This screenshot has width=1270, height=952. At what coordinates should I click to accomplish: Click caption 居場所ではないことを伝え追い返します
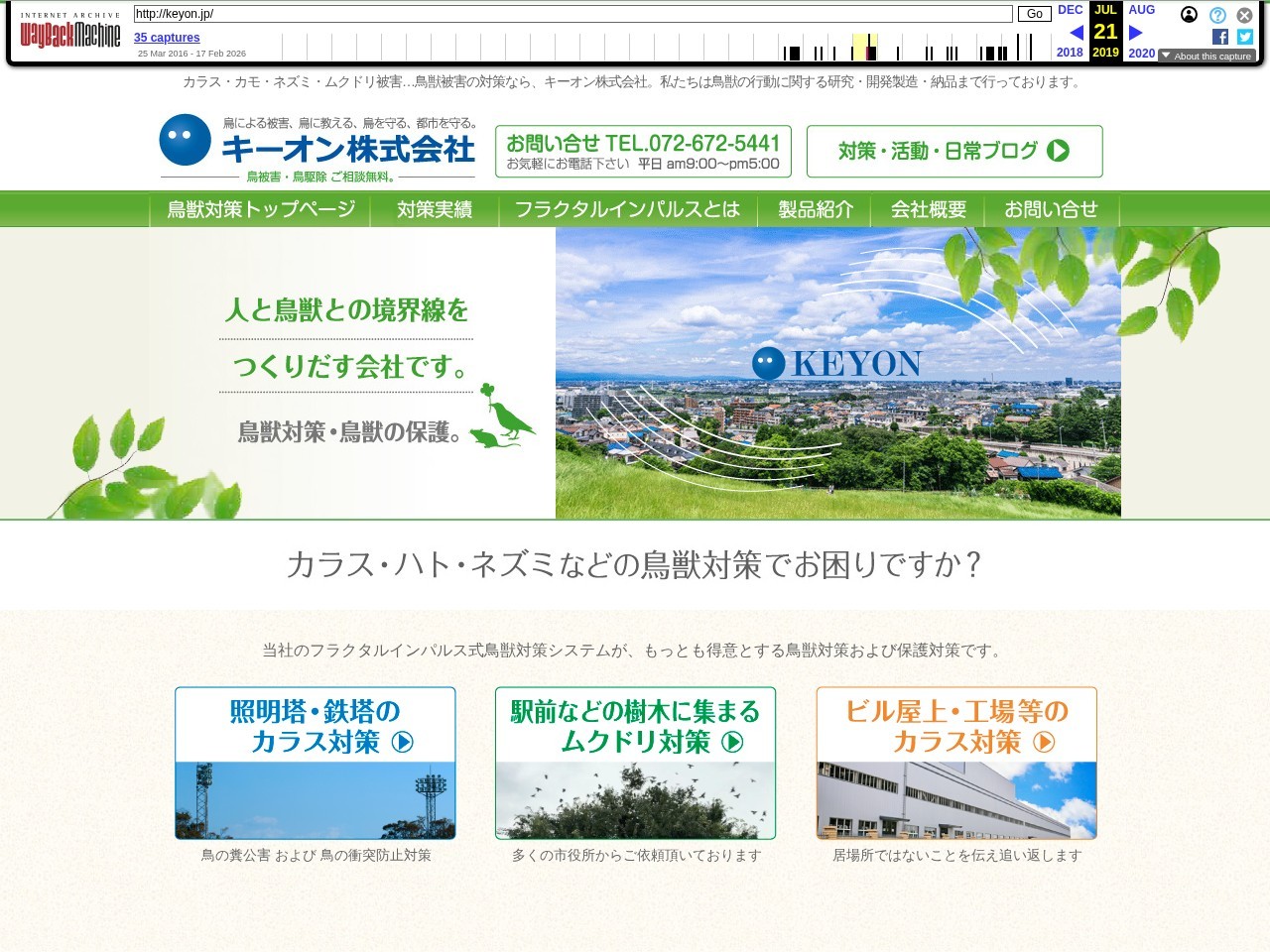point(956,855)
